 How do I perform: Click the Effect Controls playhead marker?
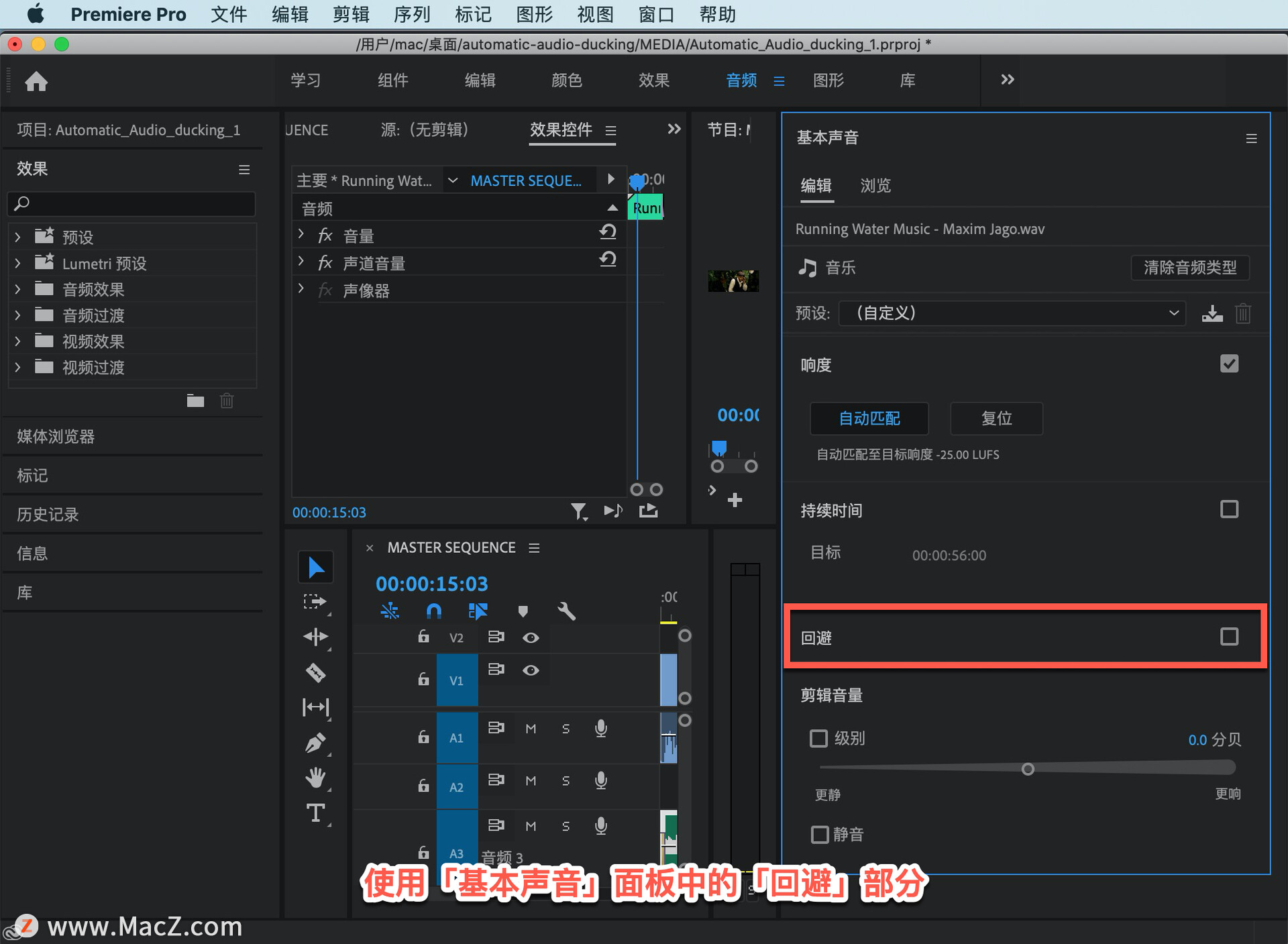pyautogui.click(x=637, y=182)
